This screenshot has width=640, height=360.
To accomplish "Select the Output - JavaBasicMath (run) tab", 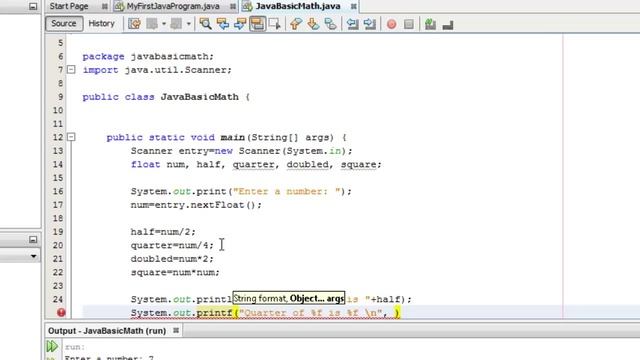I will [x=107, y=331].
